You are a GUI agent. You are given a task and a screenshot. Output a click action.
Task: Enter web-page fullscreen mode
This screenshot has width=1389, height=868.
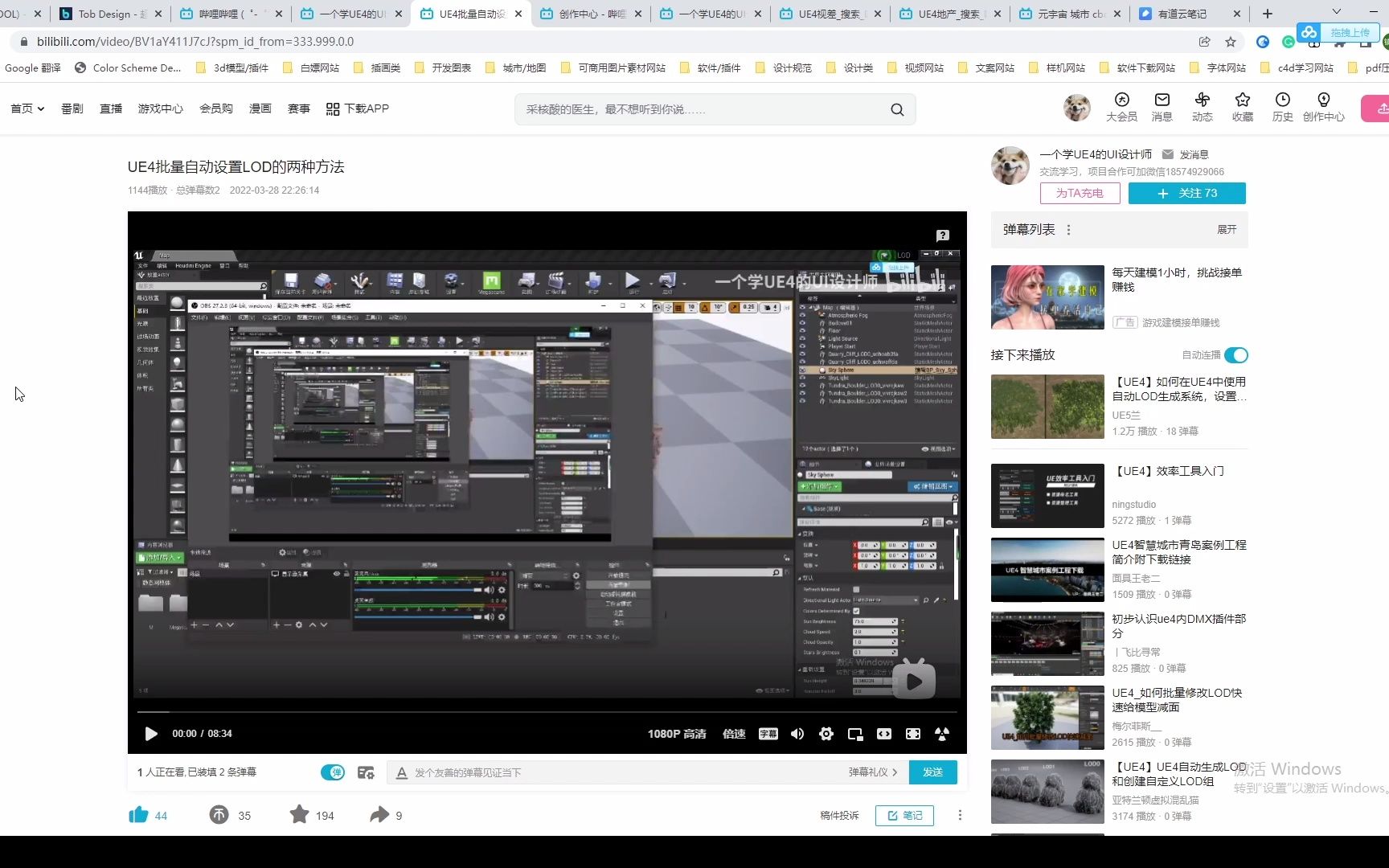click(x=913, y=734)
